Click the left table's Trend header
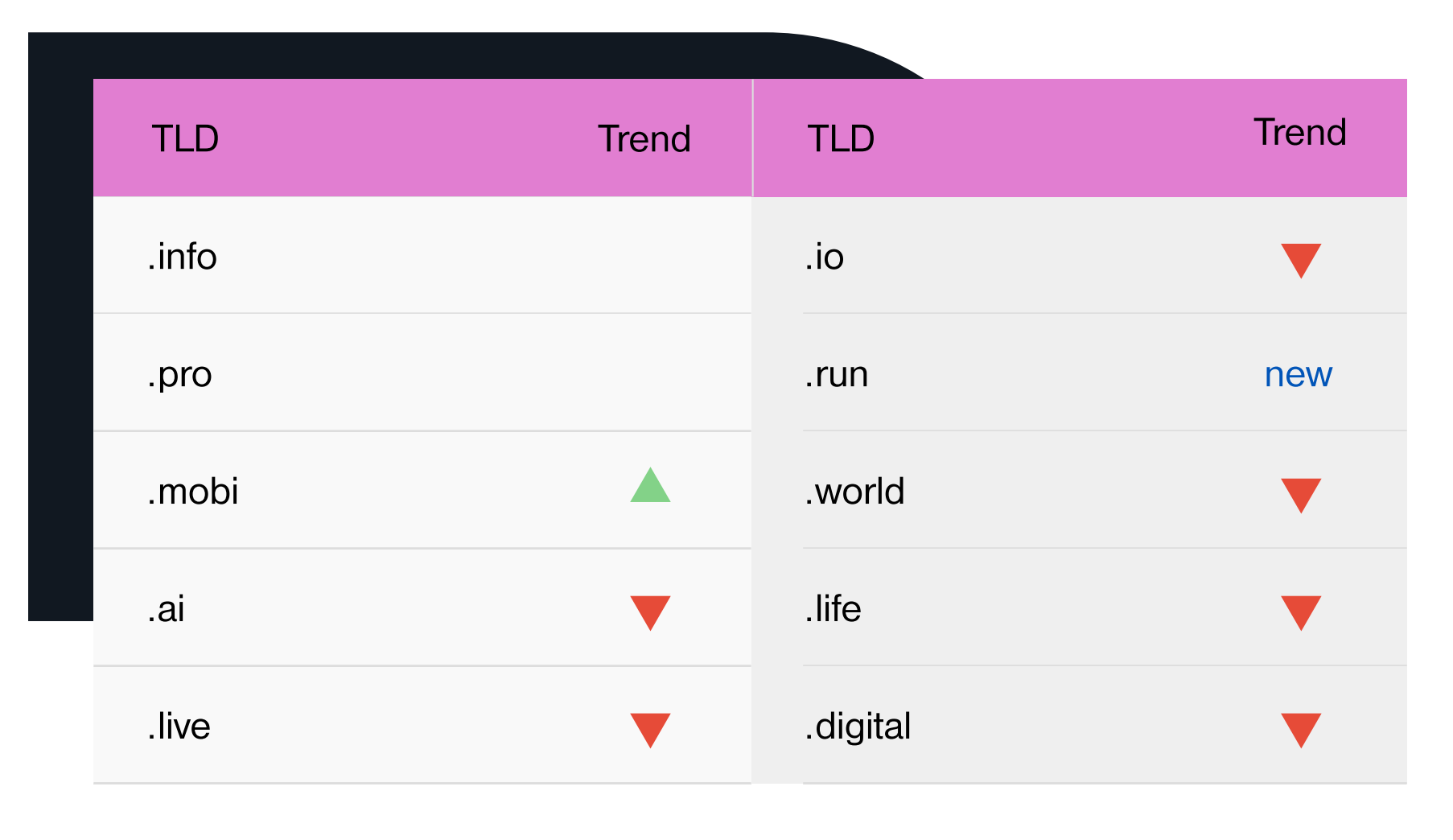Image resolution: width=1453 pixels, height=840 pixels. pyautogui.click(x=644, y=139)
